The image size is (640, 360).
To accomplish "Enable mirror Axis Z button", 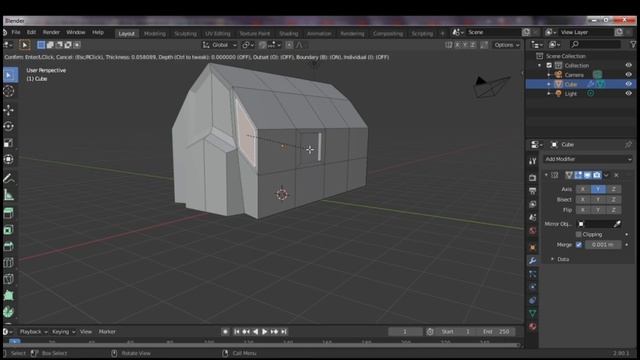I will 613,189.
